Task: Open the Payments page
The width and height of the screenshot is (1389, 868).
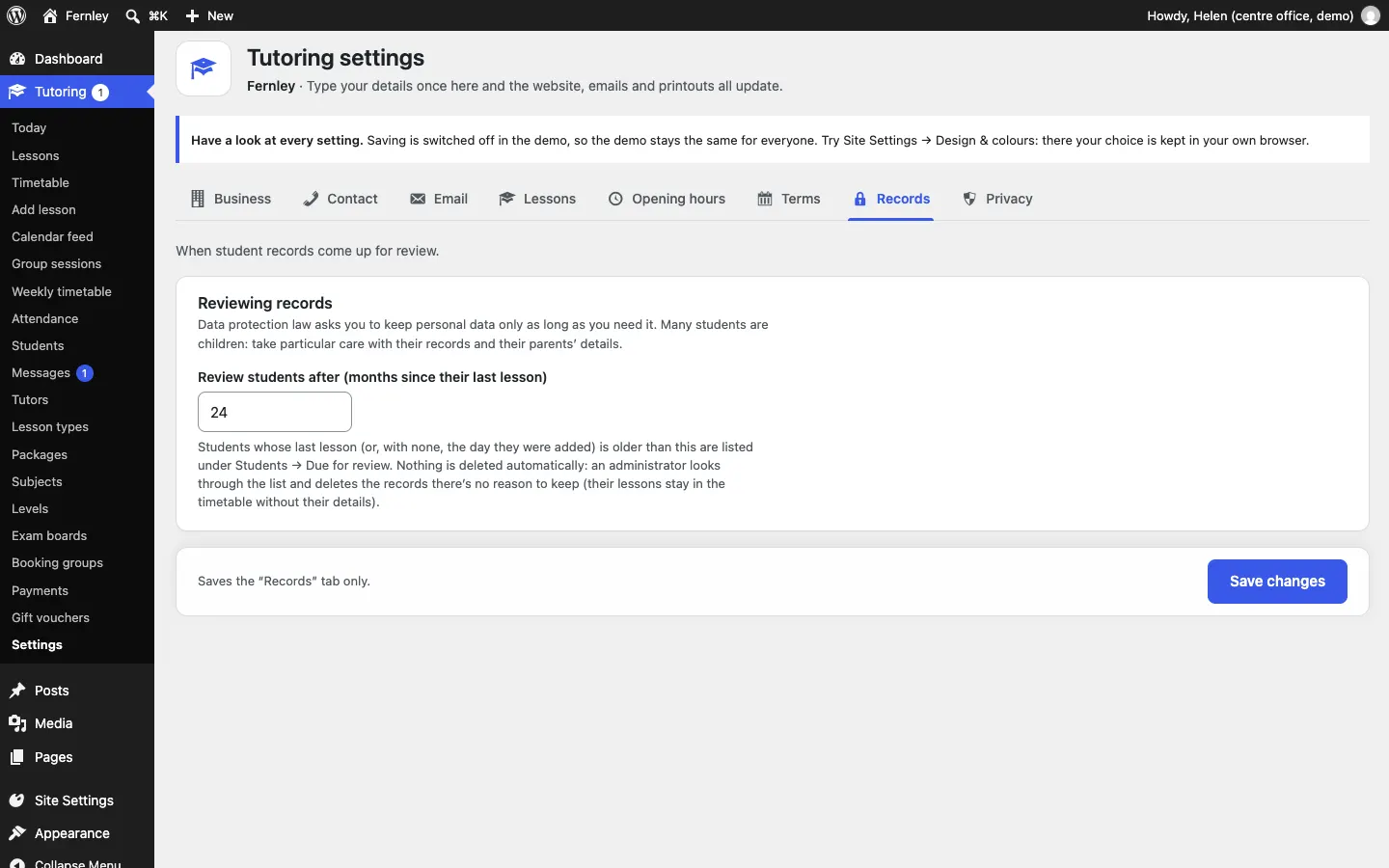Action: point(40,590)
